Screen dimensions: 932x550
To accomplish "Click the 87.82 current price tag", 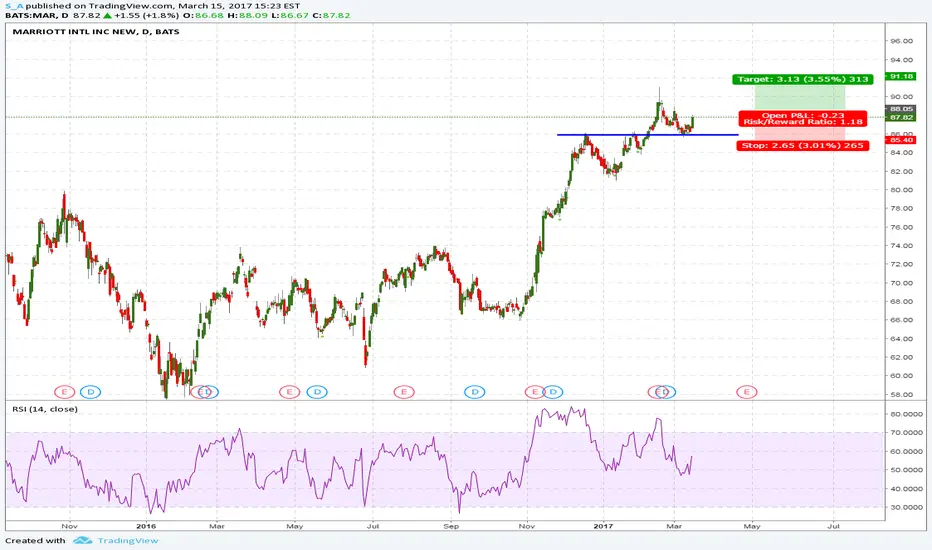I will point(902,118).
